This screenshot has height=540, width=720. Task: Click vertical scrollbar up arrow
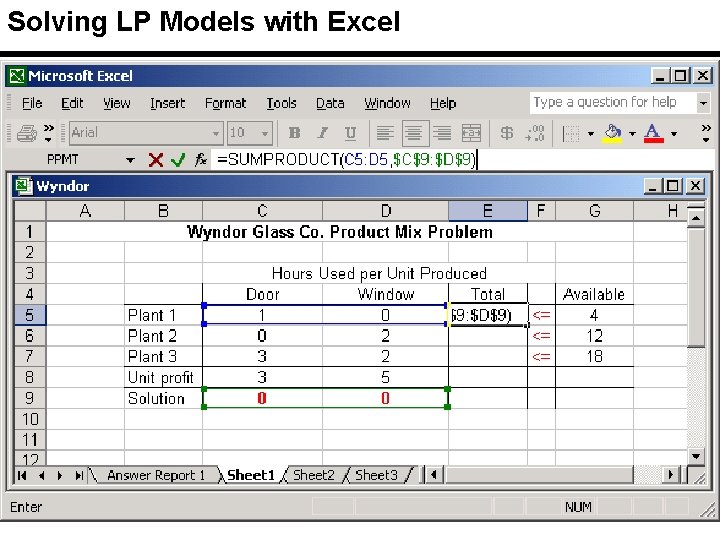pos(696,218)
